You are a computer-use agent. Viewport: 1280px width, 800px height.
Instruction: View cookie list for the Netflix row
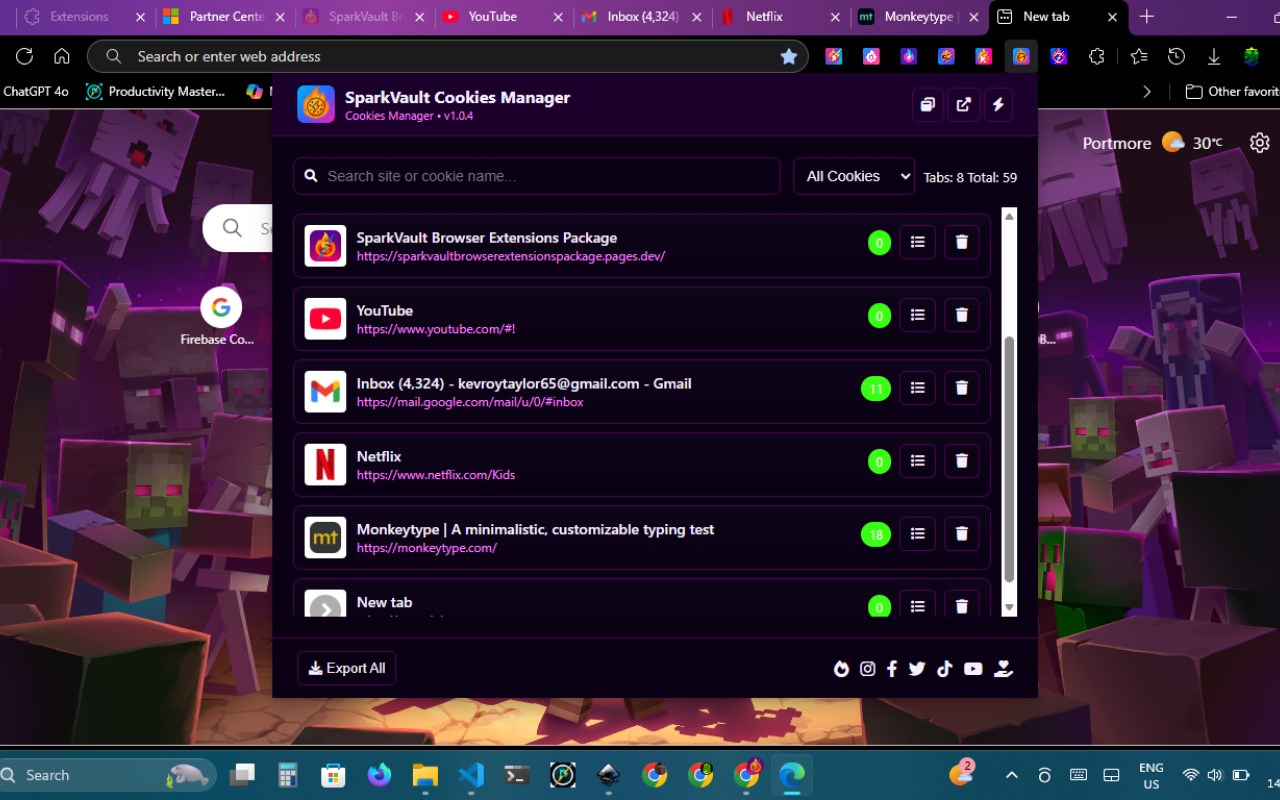(918, 461)
